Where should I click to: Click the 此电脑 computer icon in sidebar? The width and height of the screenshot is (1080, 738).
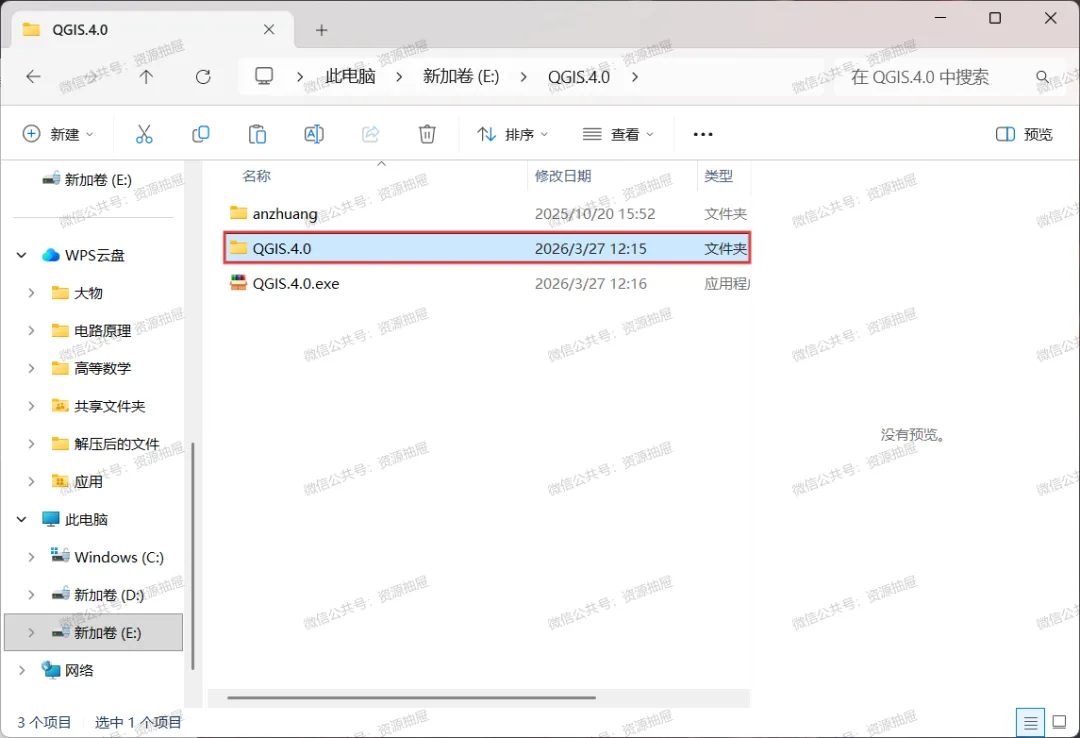(50, 519)
